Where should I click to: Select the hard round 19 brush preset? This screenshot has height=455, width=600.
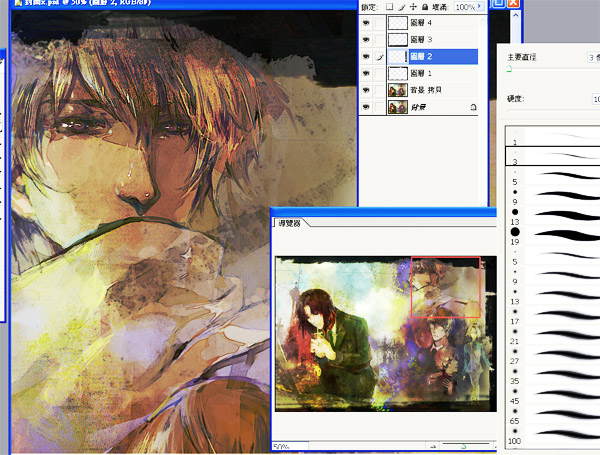[x=553, y=236]
